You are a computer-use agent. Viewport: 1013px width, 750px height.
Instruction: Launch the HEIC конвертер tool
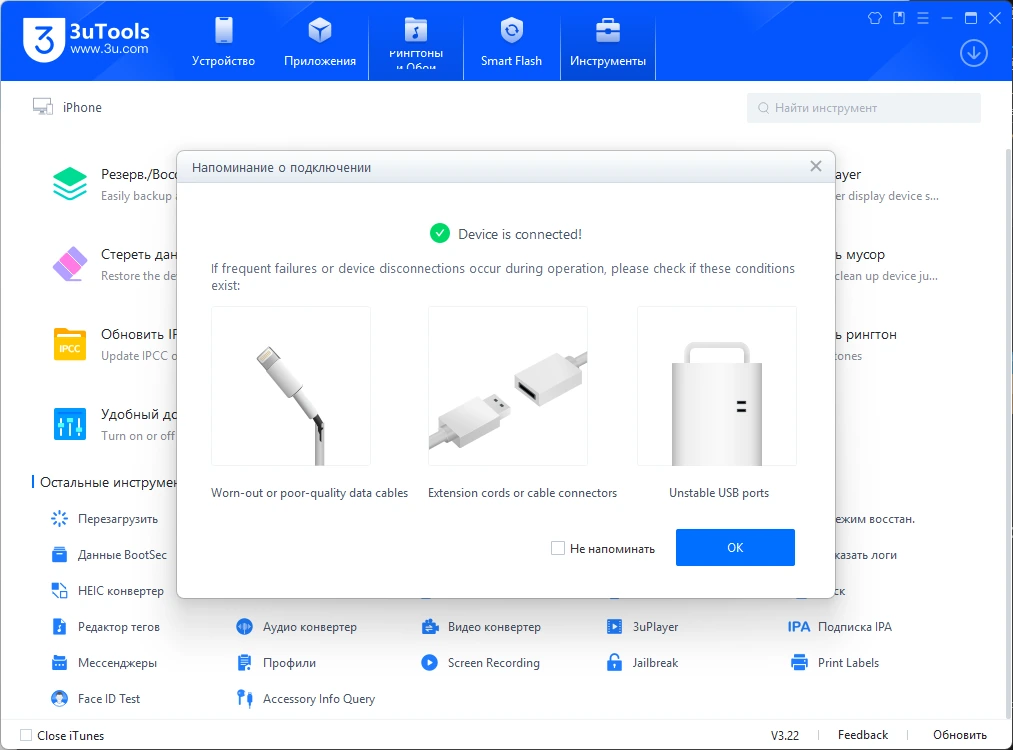coord(107,591)
